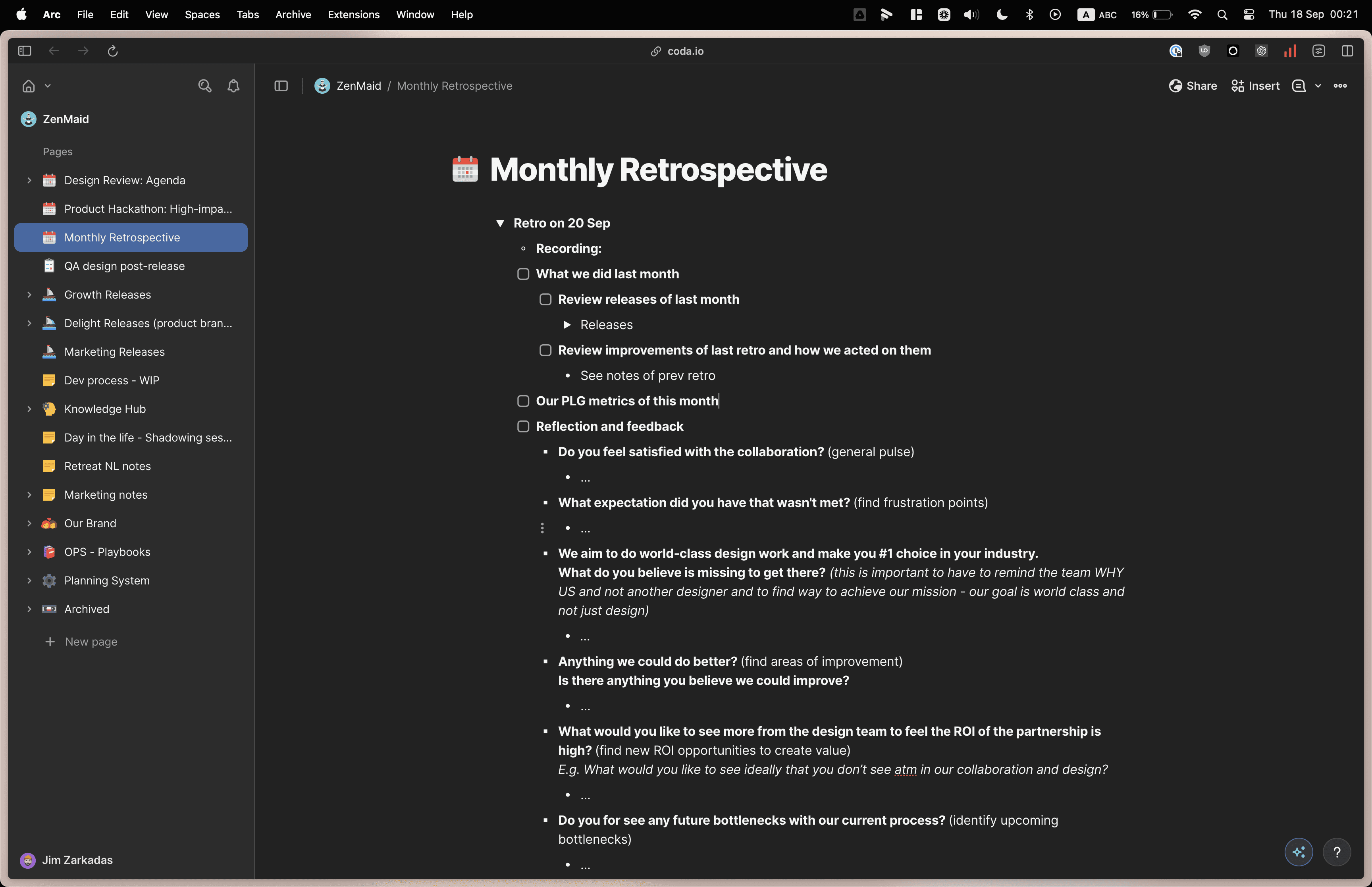The image size is (1372, 887).
Task: Click the comments icon in top bar
Action: [1298, 86]
